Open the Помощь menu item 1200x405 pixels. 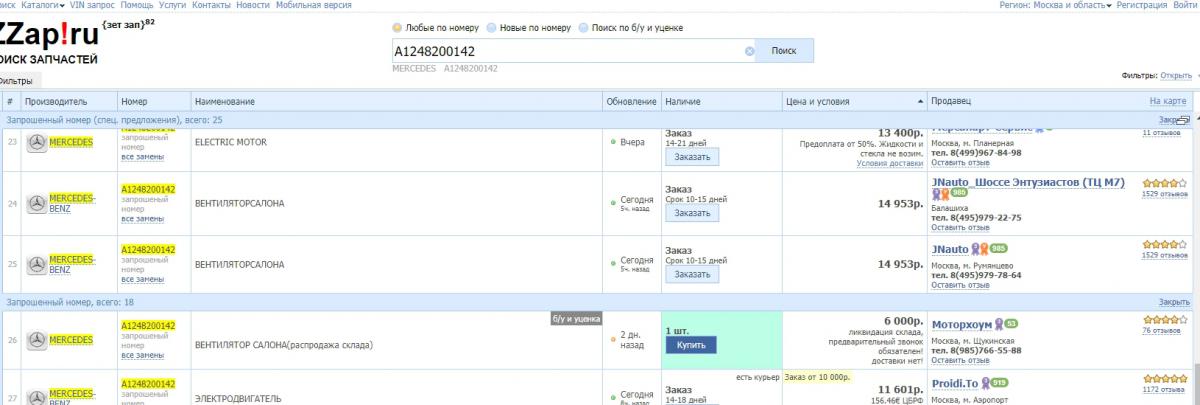pos(137,5)
